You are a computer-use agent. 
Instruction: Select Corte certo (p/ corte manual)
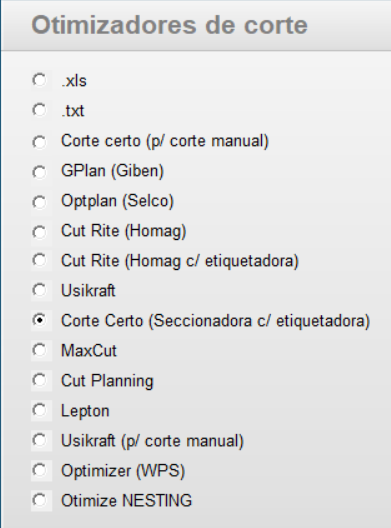[x=39, y=141]
